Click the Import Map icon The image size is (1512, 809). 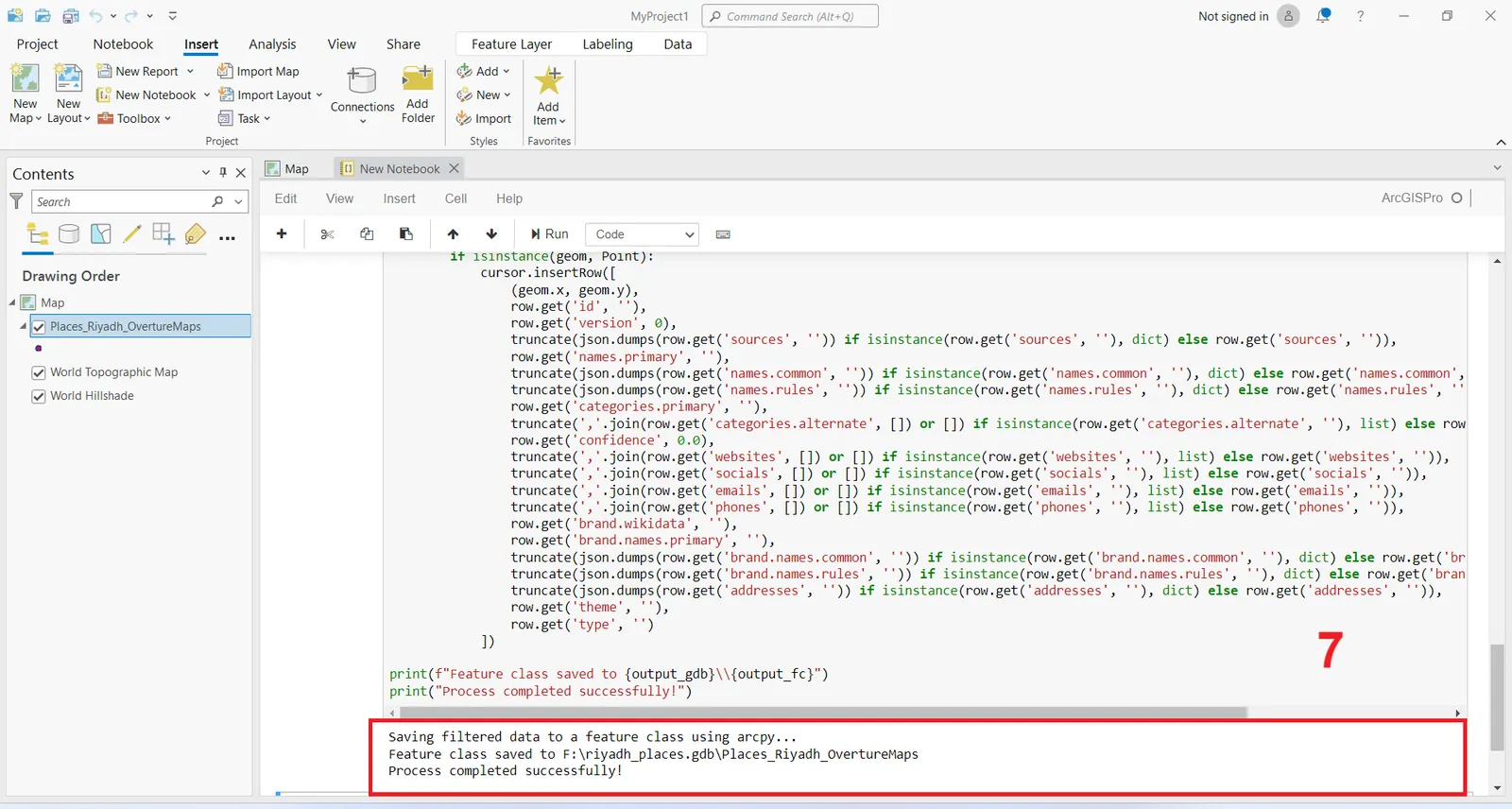224,71
